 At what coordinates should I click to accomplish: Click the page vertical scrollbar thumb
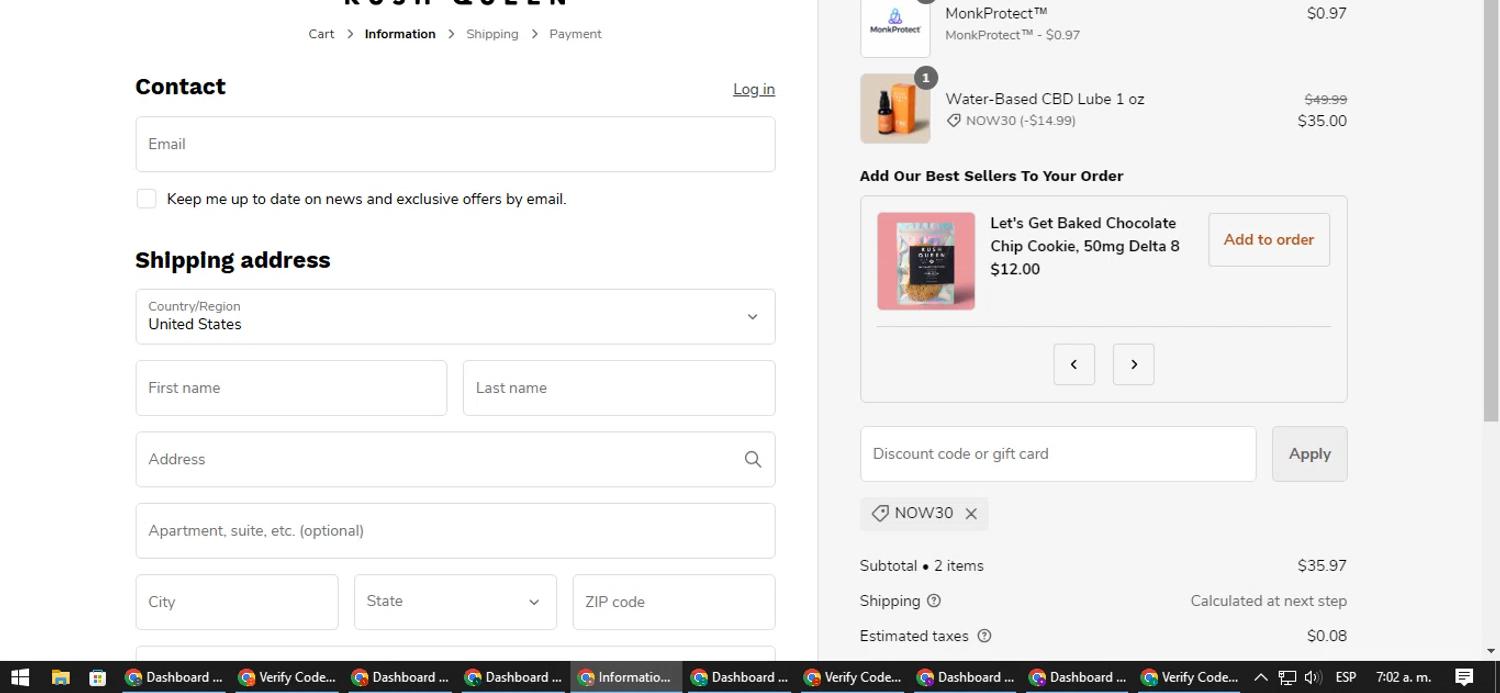tap(1491, 210)
